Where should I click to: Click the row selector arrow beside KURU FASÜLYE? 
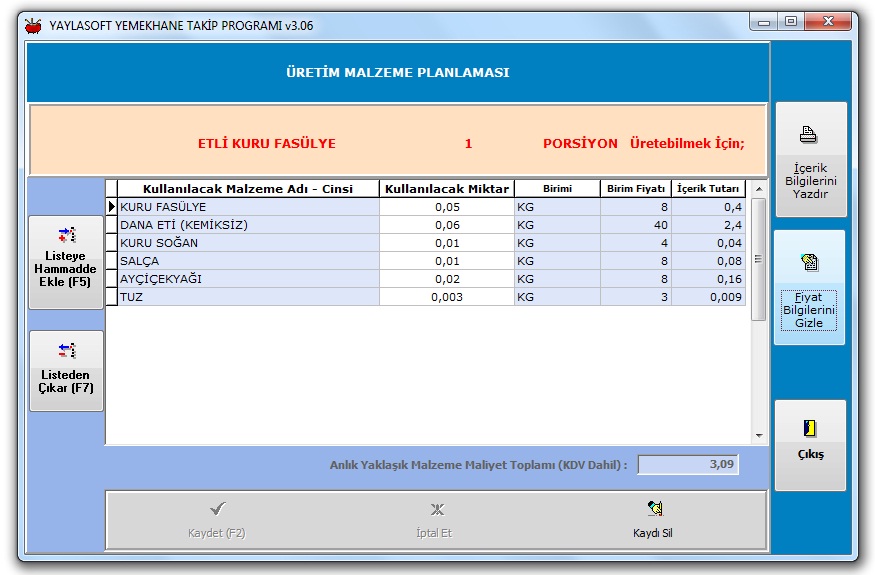[x=112, y=207]
